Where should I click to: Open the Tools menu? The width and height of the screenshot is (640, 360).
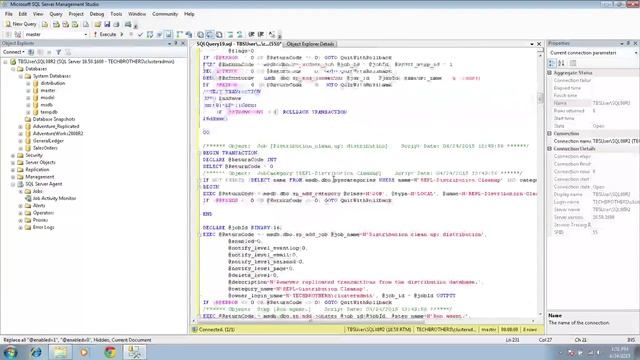pos(116,14)
